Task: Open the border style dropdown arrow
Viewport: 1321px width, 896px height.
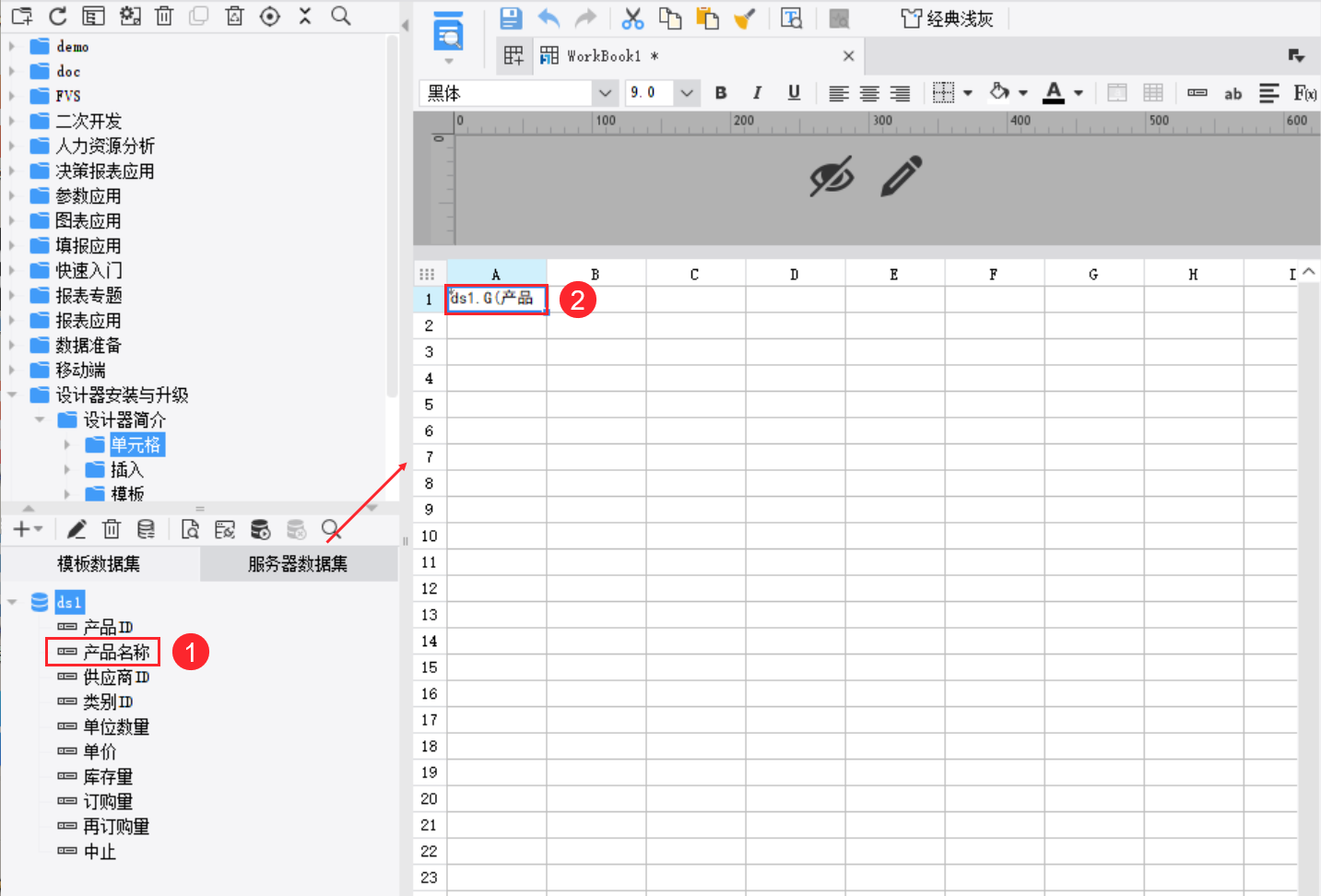Action: [968, 93]
